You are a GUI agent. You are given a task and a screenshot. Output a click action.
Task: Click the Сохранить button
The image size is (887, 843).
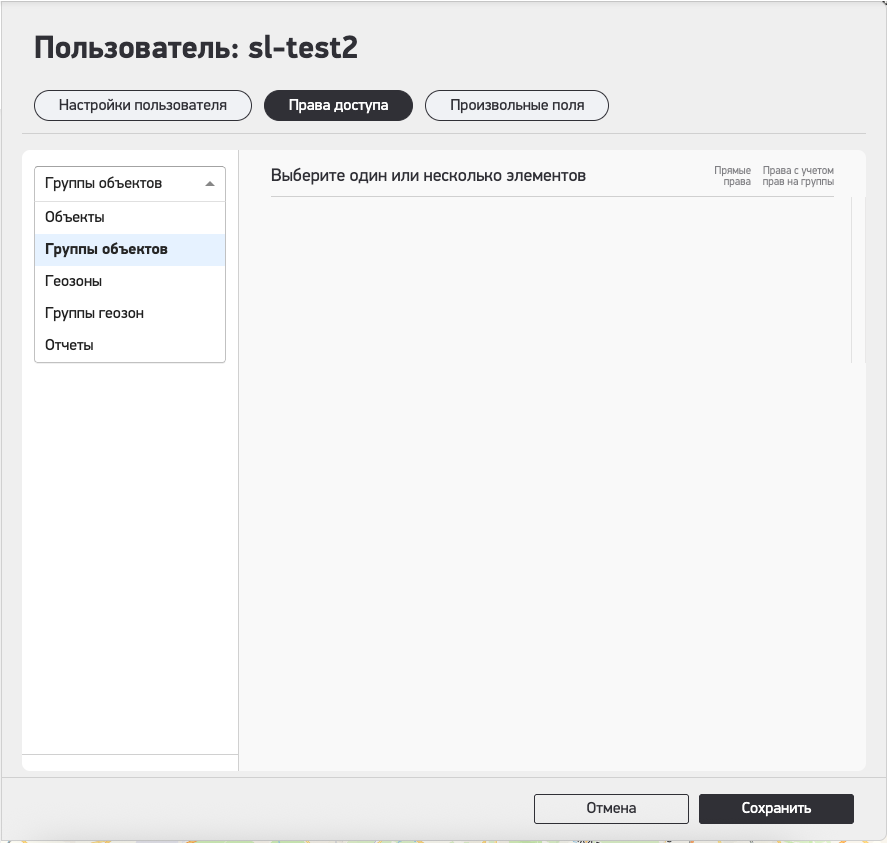[x=776, y=808]
